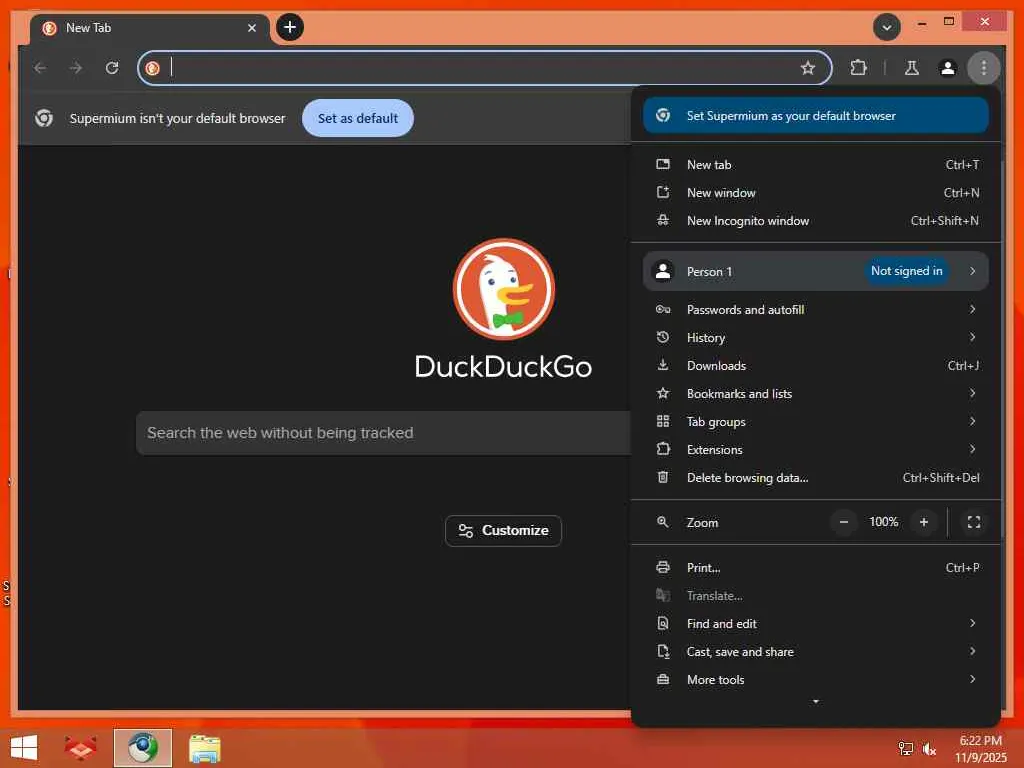Click the muted volume tray icon
The height and width of the screenshot is (768, 1024).
coord(929,749)
